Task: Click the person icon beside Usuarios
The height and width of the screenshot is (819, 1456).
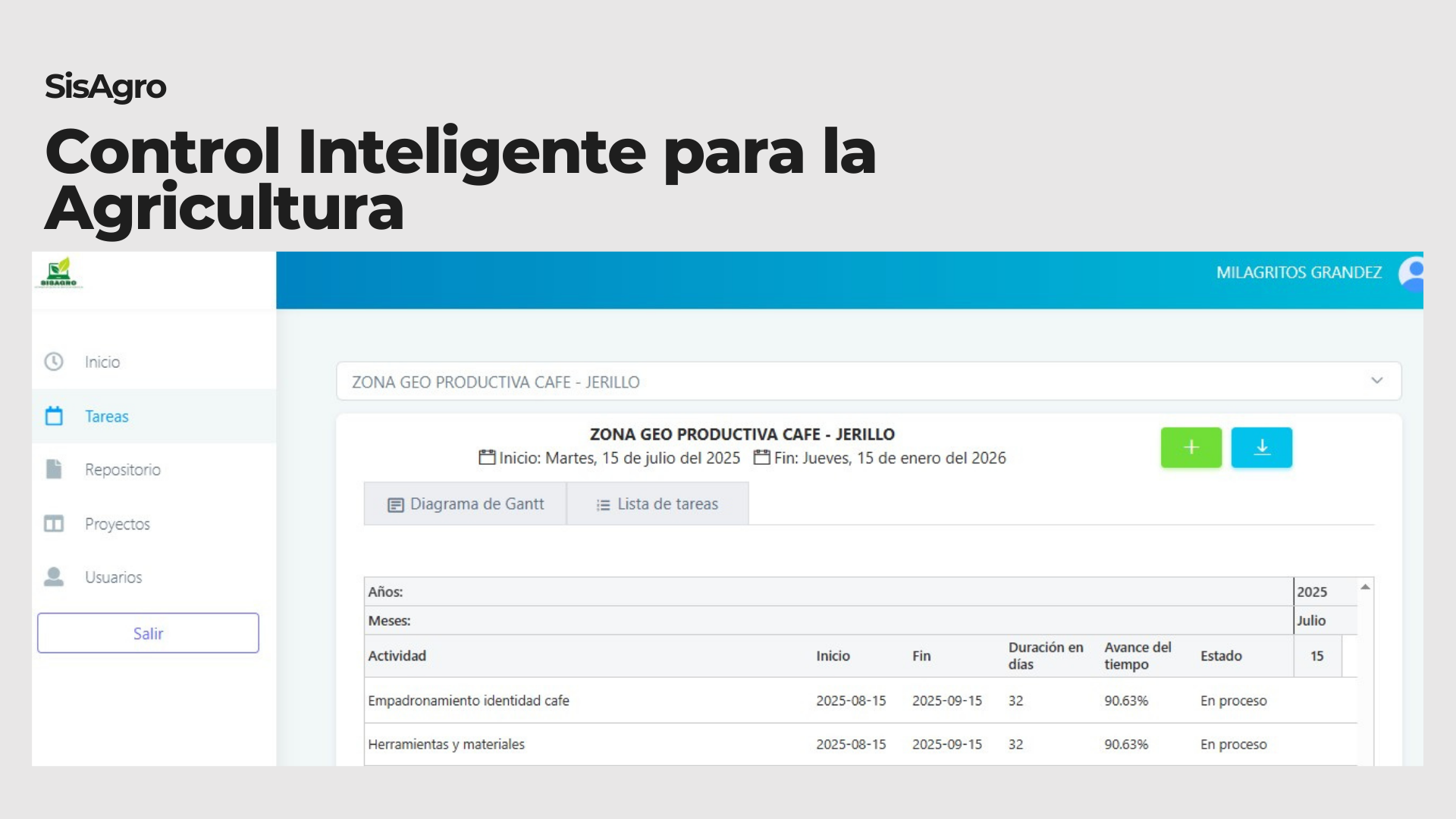Action: click(54, 577)
